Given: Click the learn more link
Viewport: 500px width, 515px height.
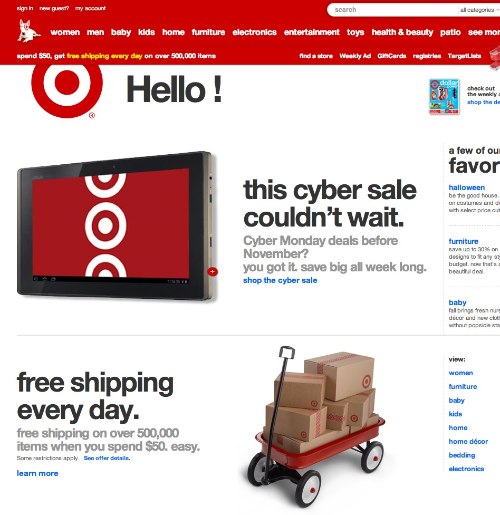Looking at the screenshot, I should pyautogui.click(x=38, y=473).
